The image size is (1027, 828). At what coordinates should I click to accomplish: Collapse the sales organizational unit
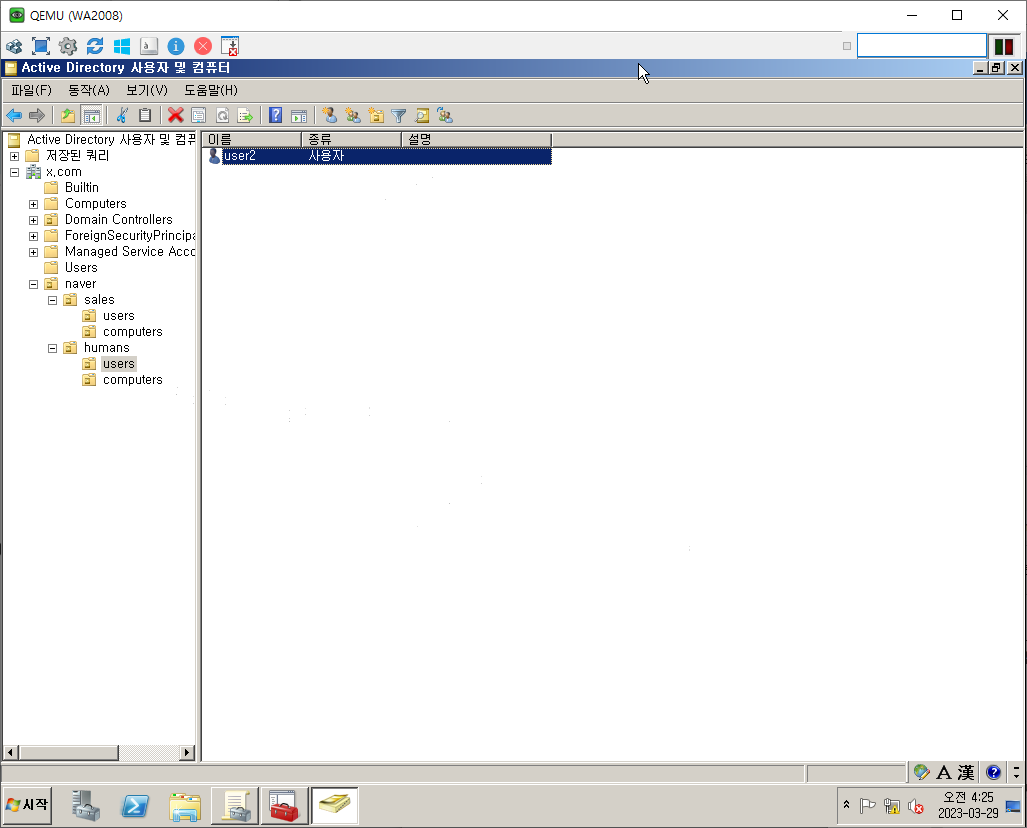coord(52,300)
